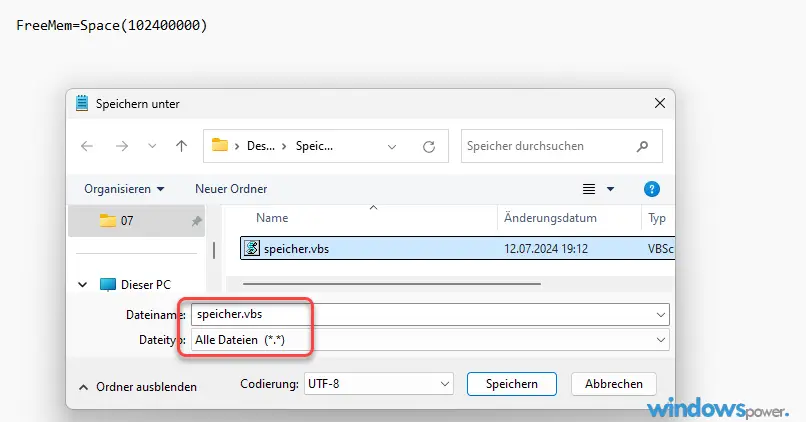The image size is (806, 422).
Task: Expand the address bar history dropdown
Action: click(x=392, y=147)
